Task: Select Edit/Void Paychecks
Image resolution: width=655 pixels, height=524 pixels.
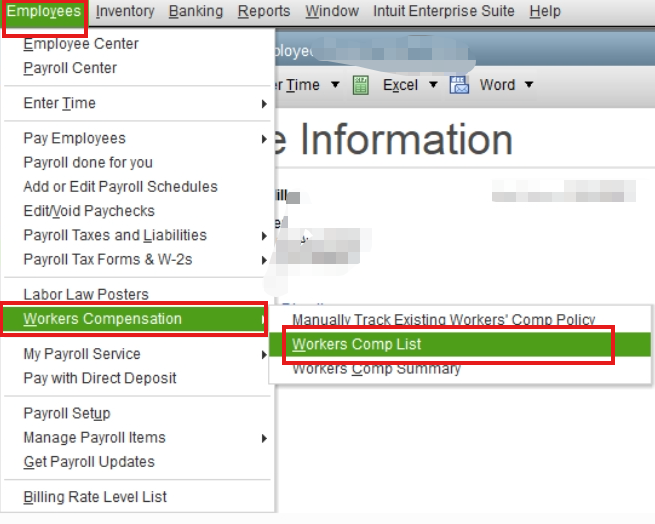Action: coord(138,211)
